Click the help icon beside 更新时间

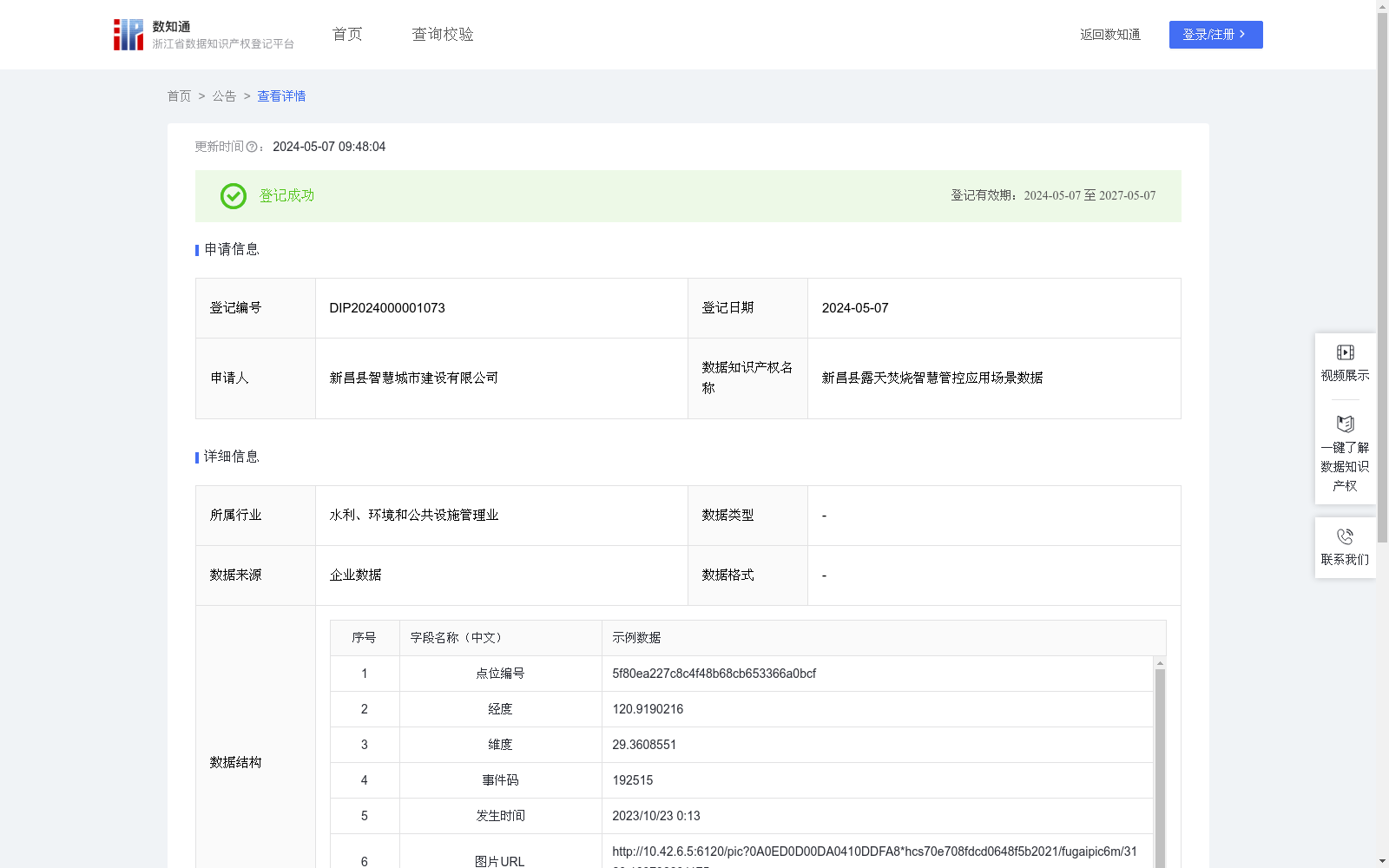click(252, 148)
